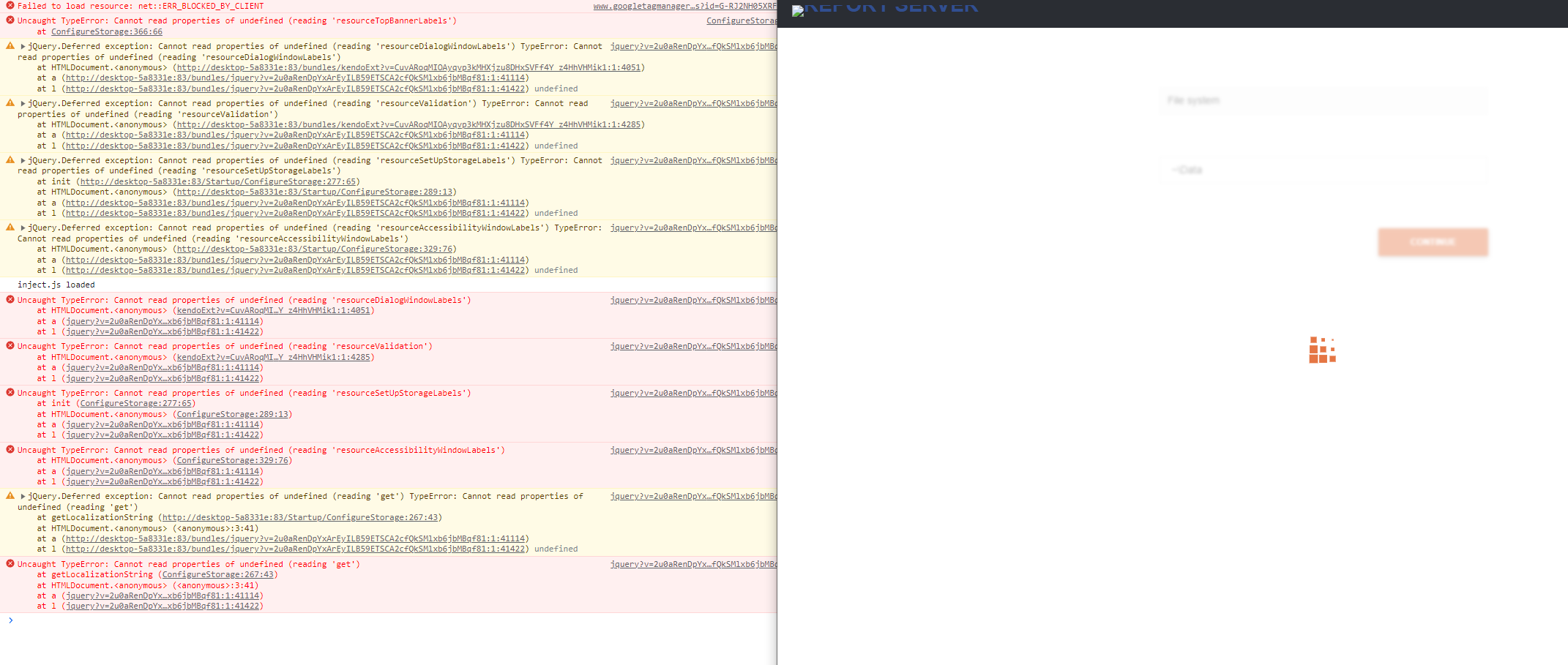The image size is (1568, 665).
Task: Expand the 'resourceAccessibilityWindowLabels' jQuery.Deferred exception entry
Action: click(23, 228)
